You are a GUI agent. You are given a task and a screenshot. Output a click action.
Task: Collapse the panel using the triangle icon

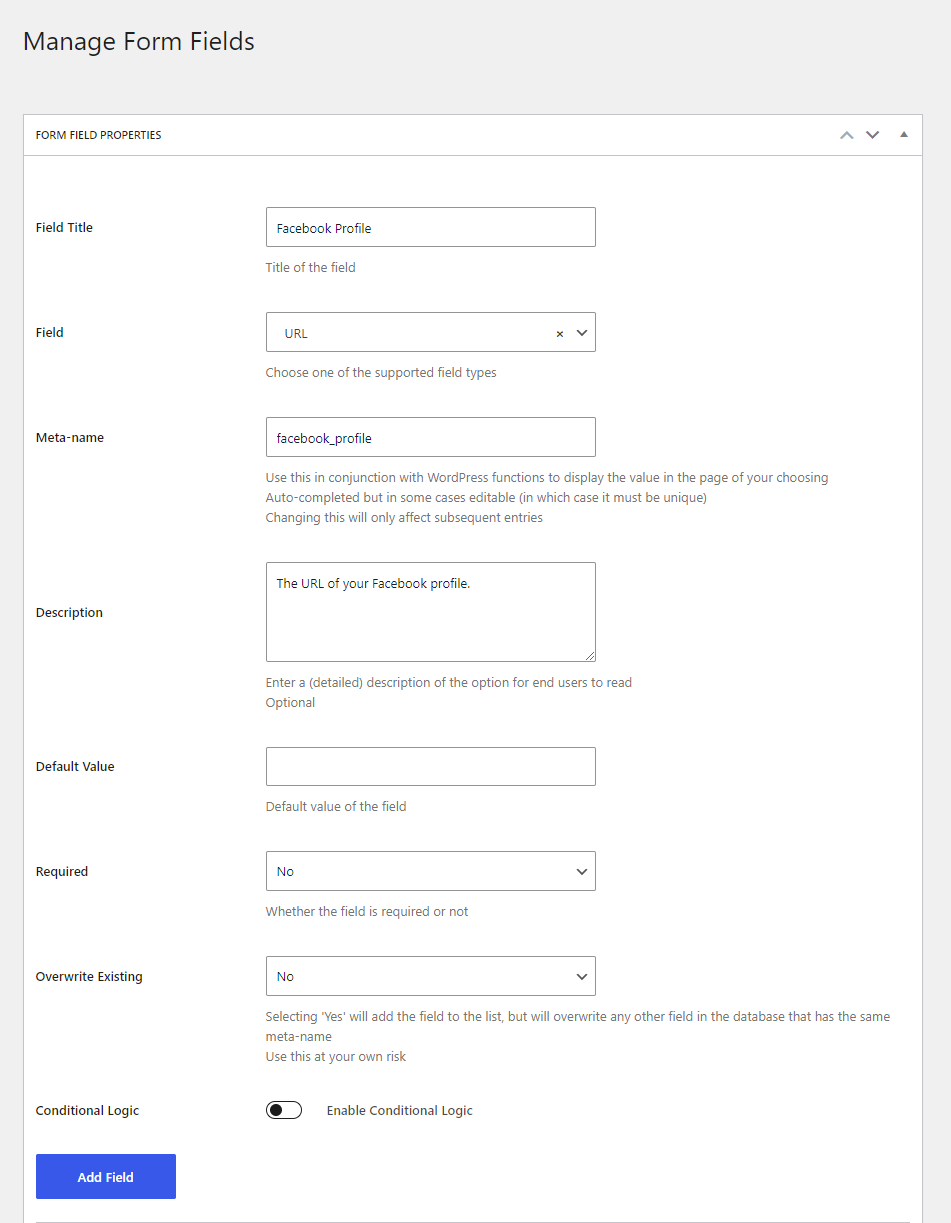click(x=904, y=134)
